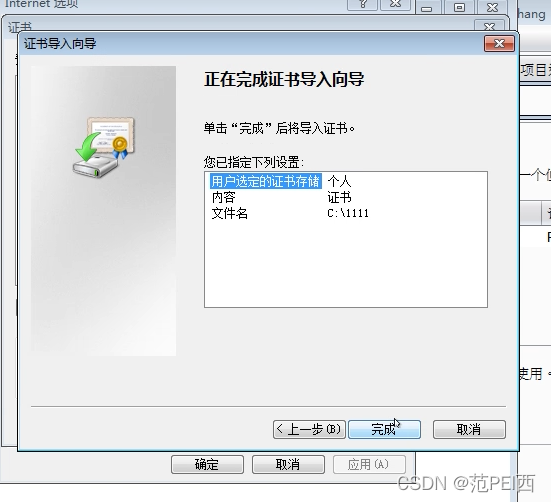Click the C:\1111 file path value

point(348,213)
